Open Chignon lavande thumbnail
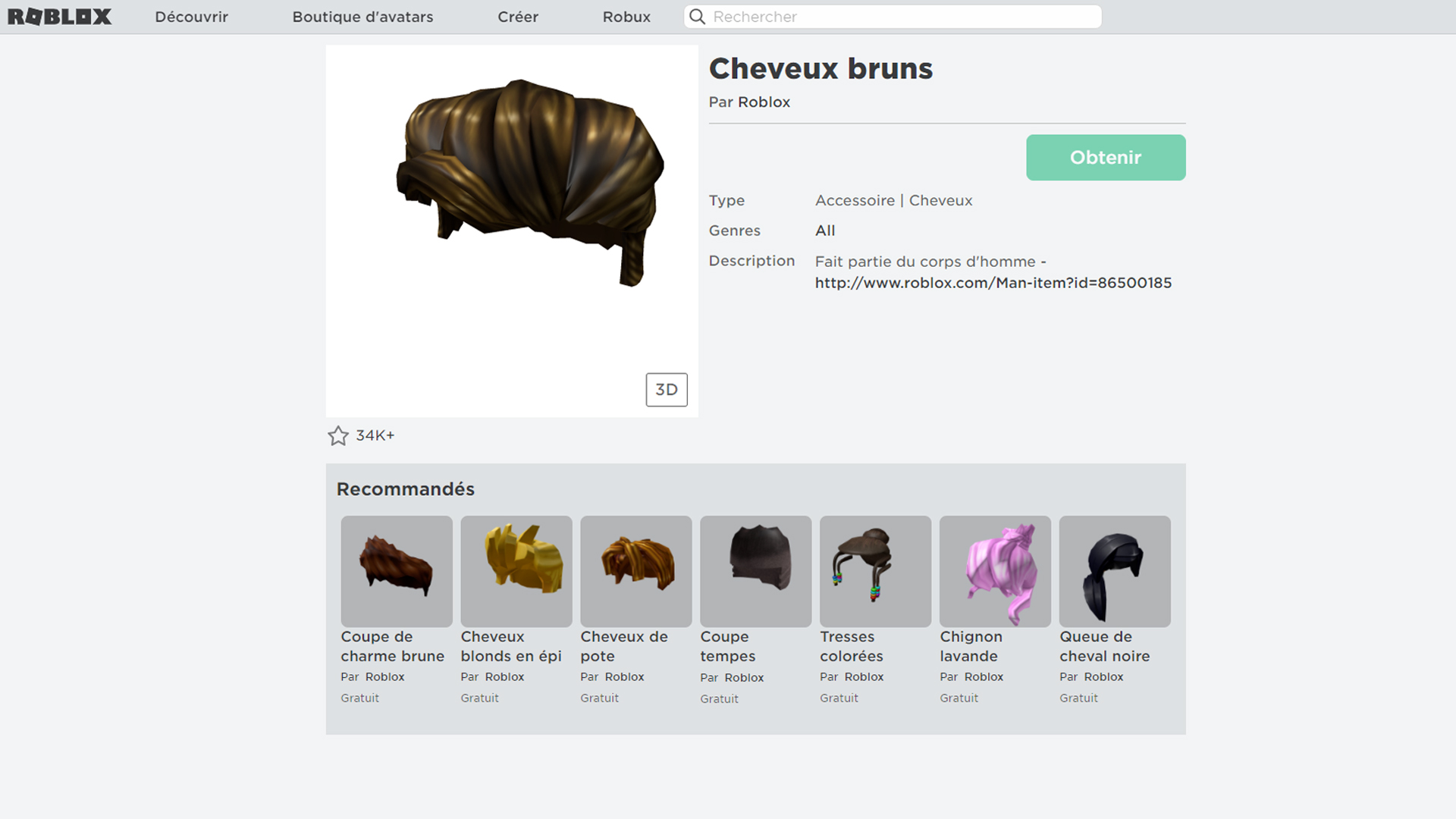Viewport: 1456px width, 819px height. (996, 572)
